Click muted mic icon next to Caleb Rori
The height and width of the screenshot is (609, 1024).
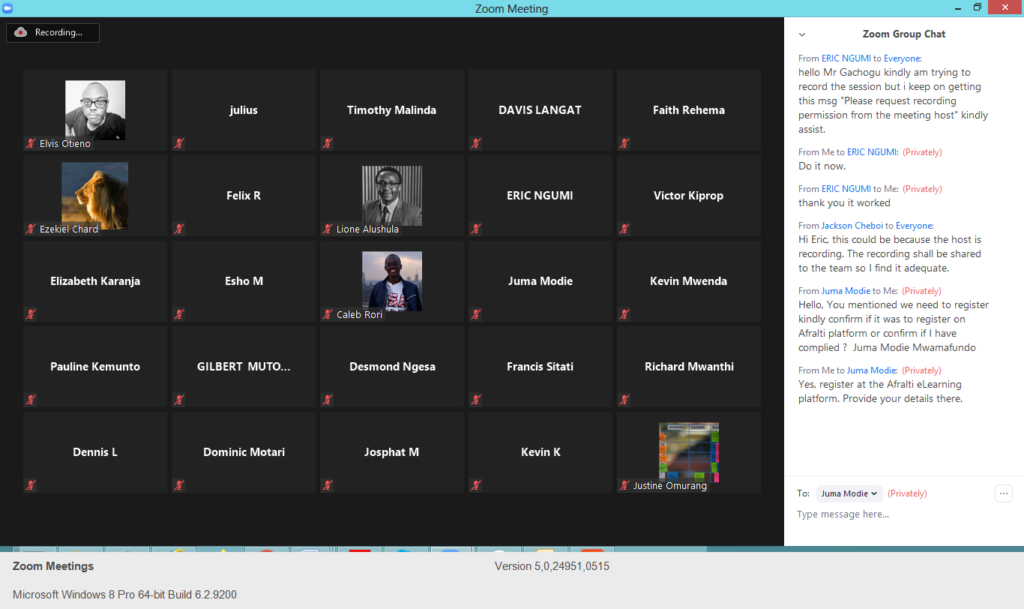click(328, 314)
